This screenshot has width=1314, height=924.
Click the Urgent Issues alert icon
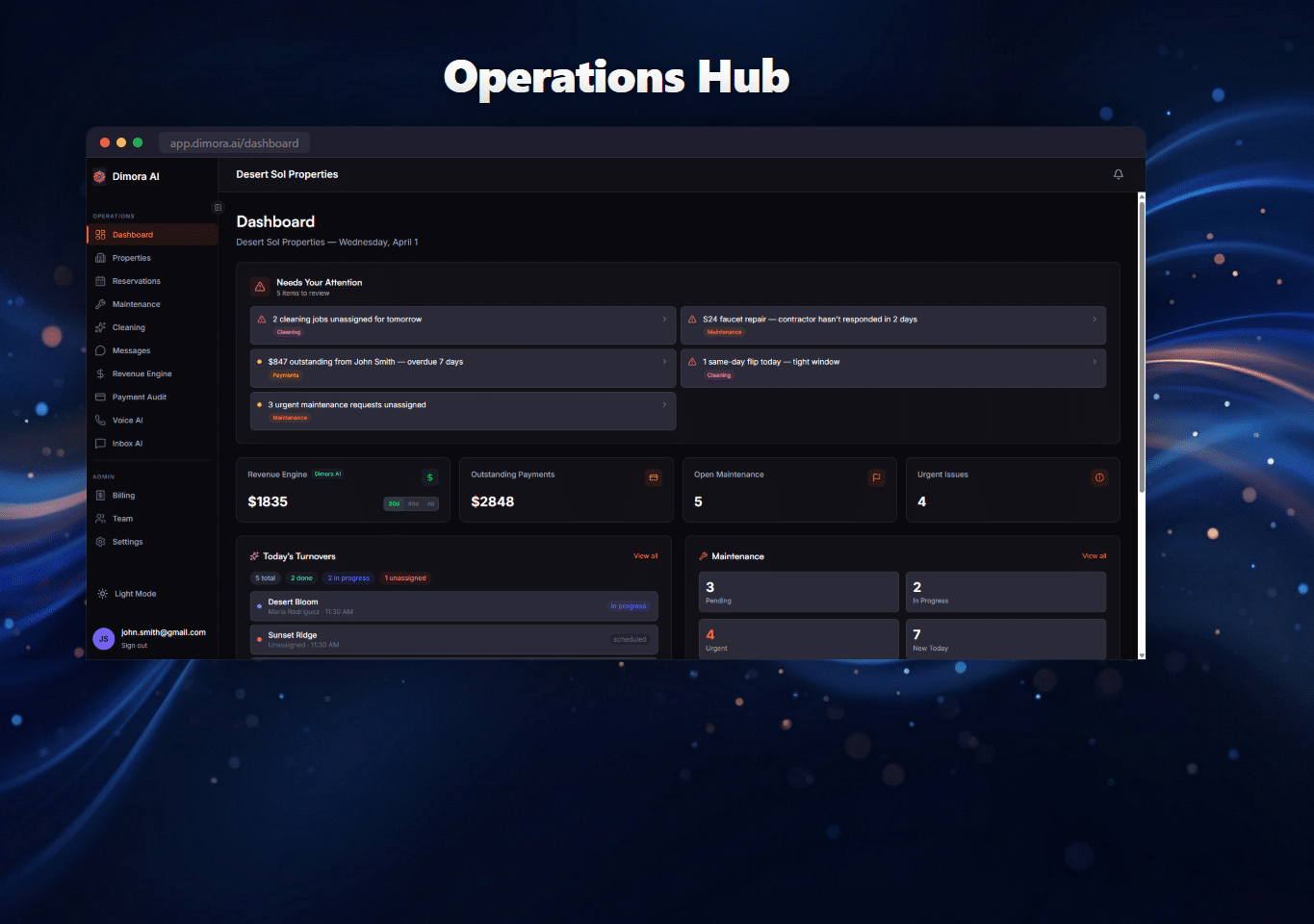[x=1099, y=477]
